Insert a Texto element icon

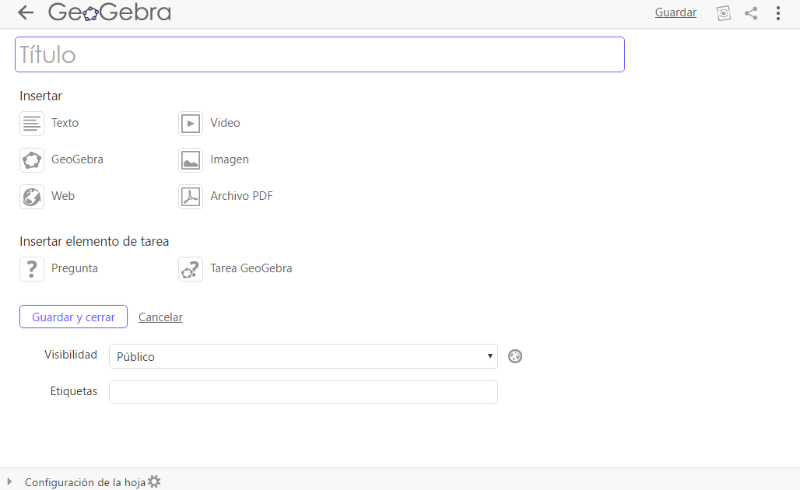click(32, 123)
